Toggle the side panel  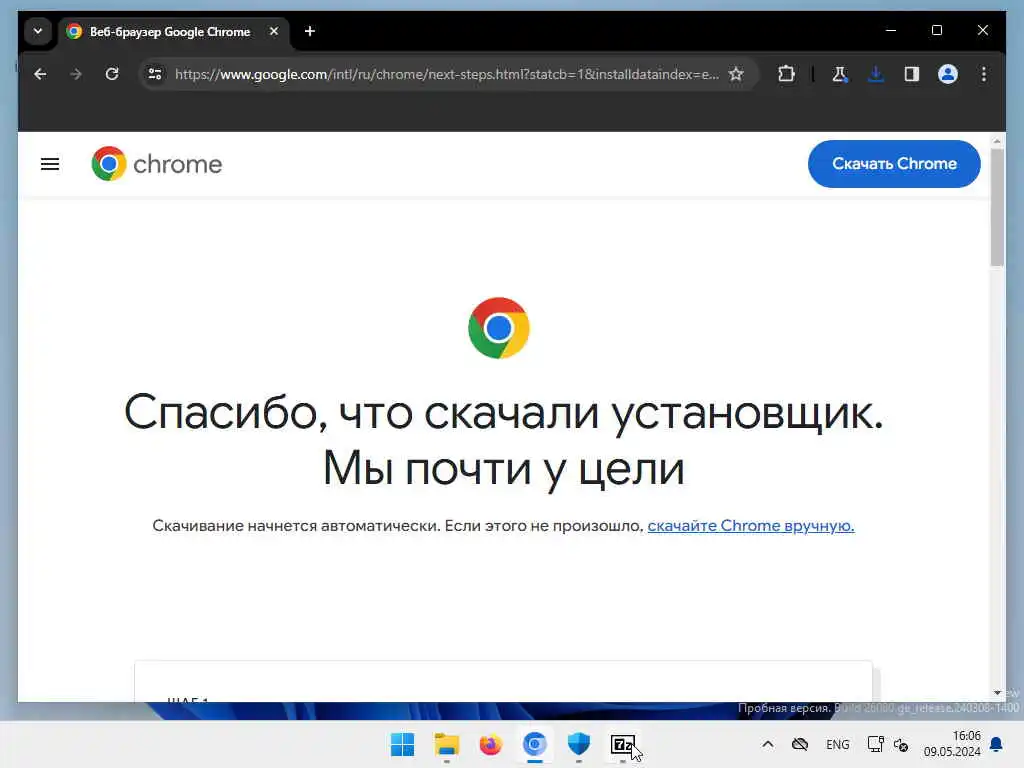[x=912, y=74]
